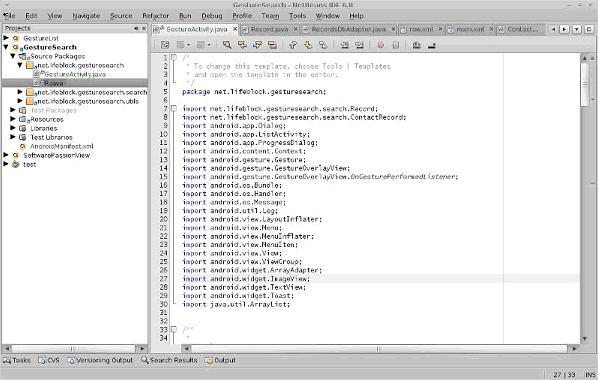
Task: Collapse the Javadoc fold at line 33
Action: point(174,329)
